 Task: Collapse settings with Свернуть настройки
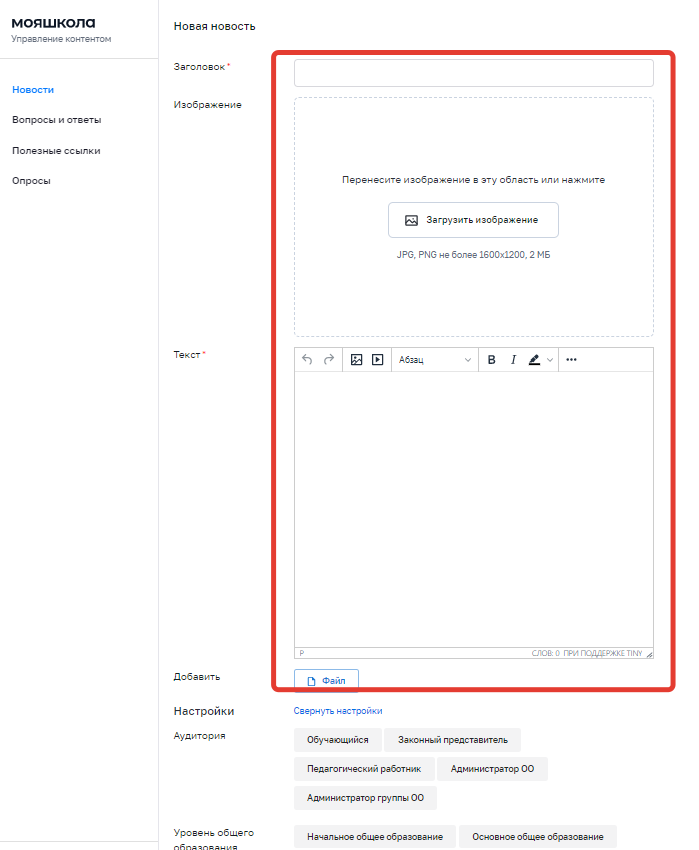coord(338,711)
